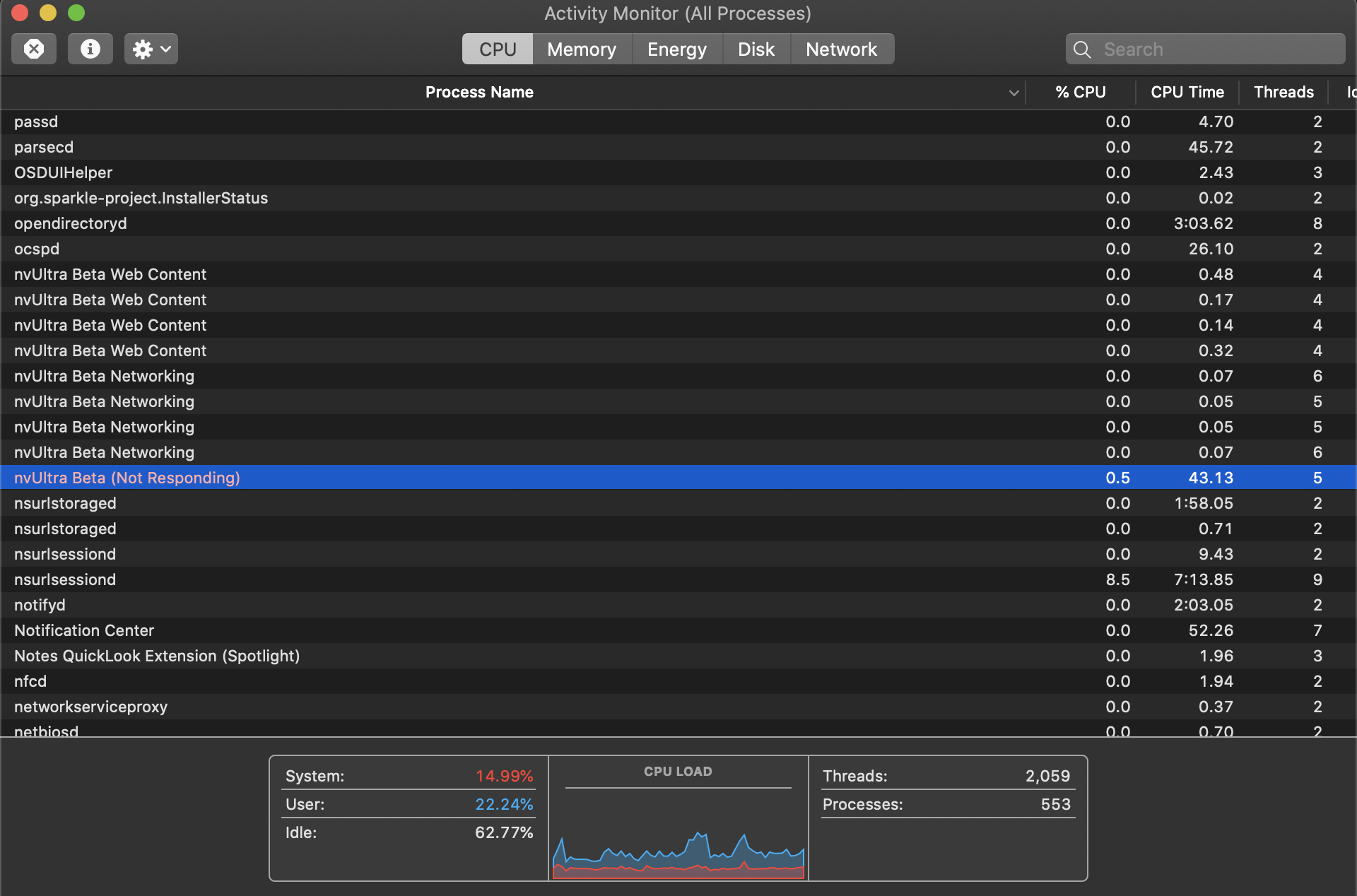1357x896 pixels.
Task: Type in the Search field
Action: coord(1216,49)
